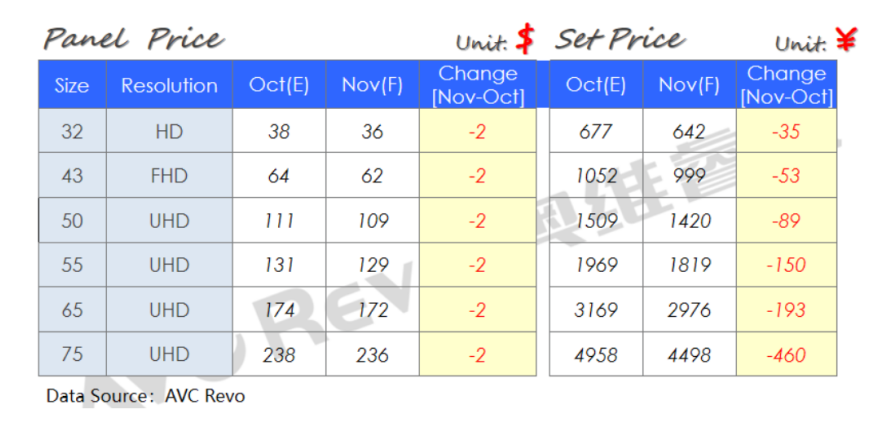
Task: Click the set price value 1052
Action: (596, 176)
